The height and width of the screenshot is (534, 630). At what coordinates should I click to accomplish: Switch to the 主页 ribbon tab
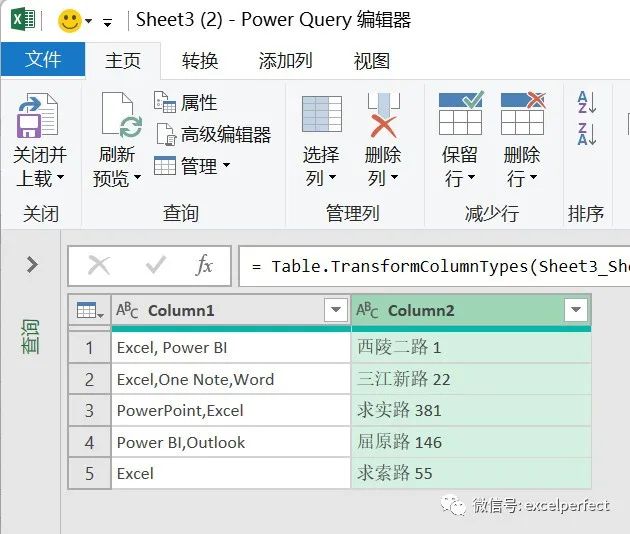(x=123, y=61)
